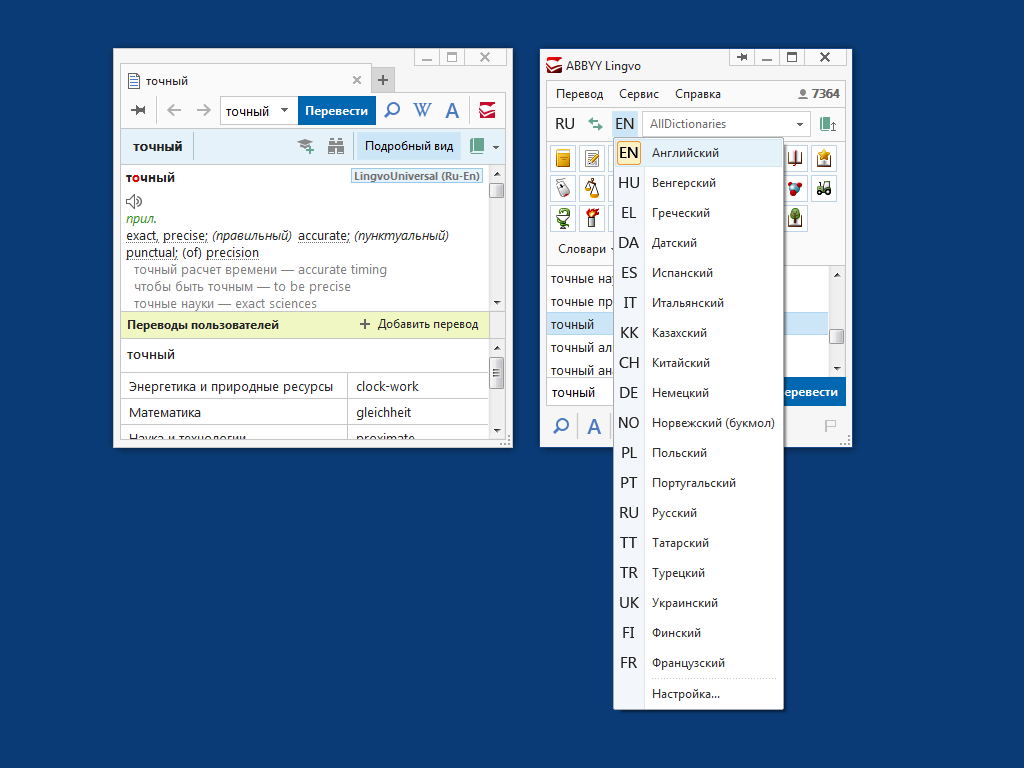Click the fire extinguisher dictionary icon
This screenshot has height=768, width=1024.
(592, 217)
